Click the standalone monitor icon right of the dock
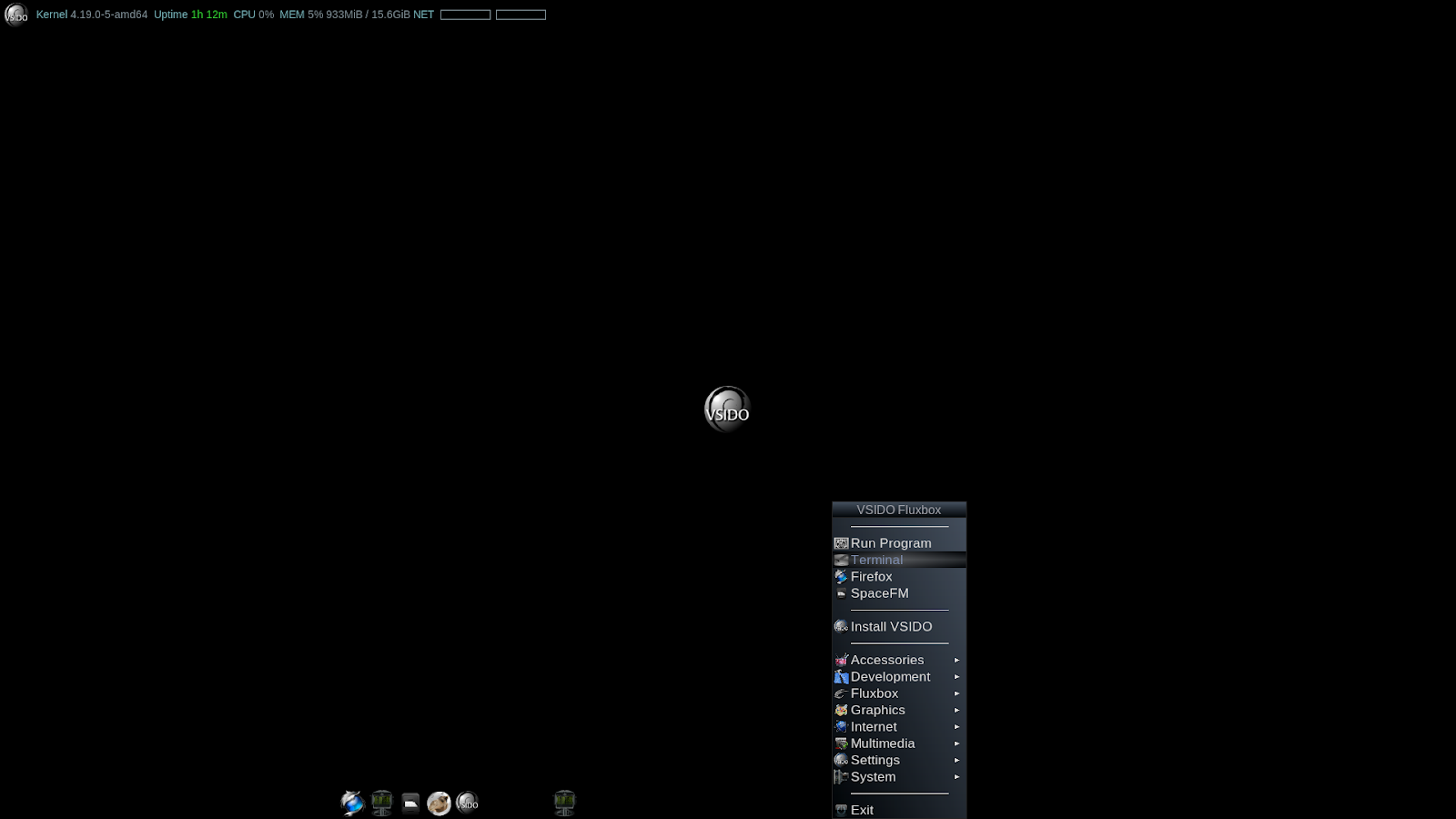 (x=564, y=803)
